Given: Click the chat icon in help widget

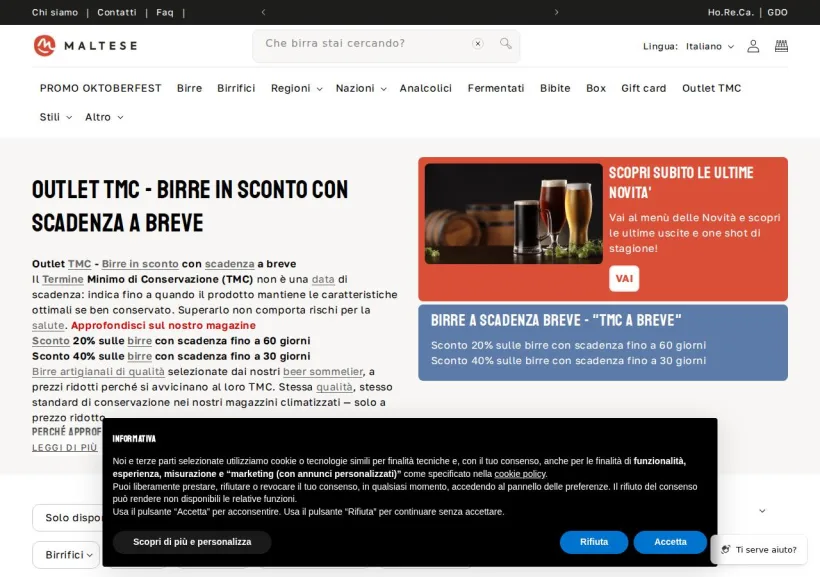Looking at the screenshot, I should [x=725, y=549].
